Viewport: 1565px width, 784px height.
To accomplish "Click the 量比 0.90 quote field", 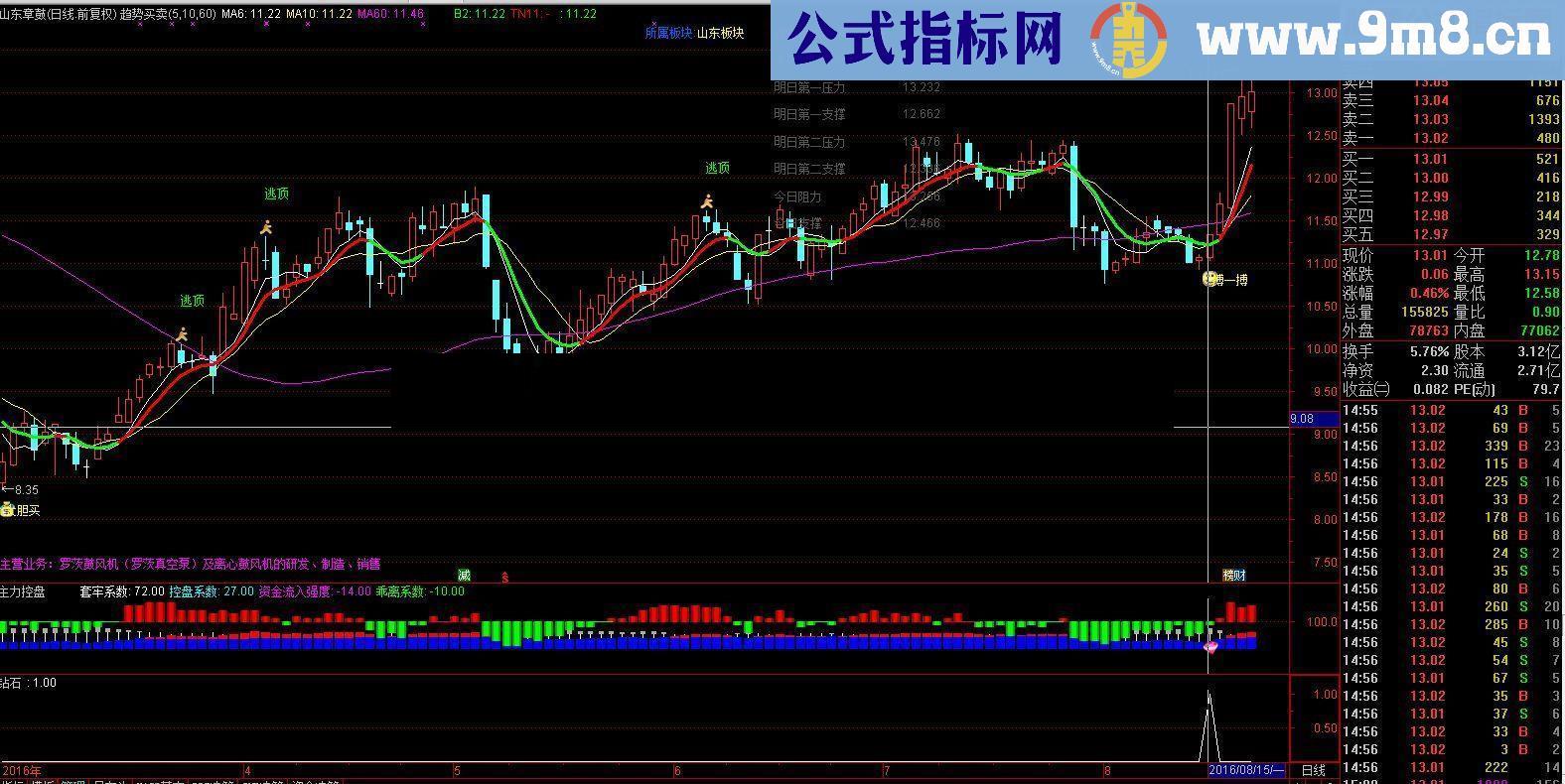I will coord(1507,313).
